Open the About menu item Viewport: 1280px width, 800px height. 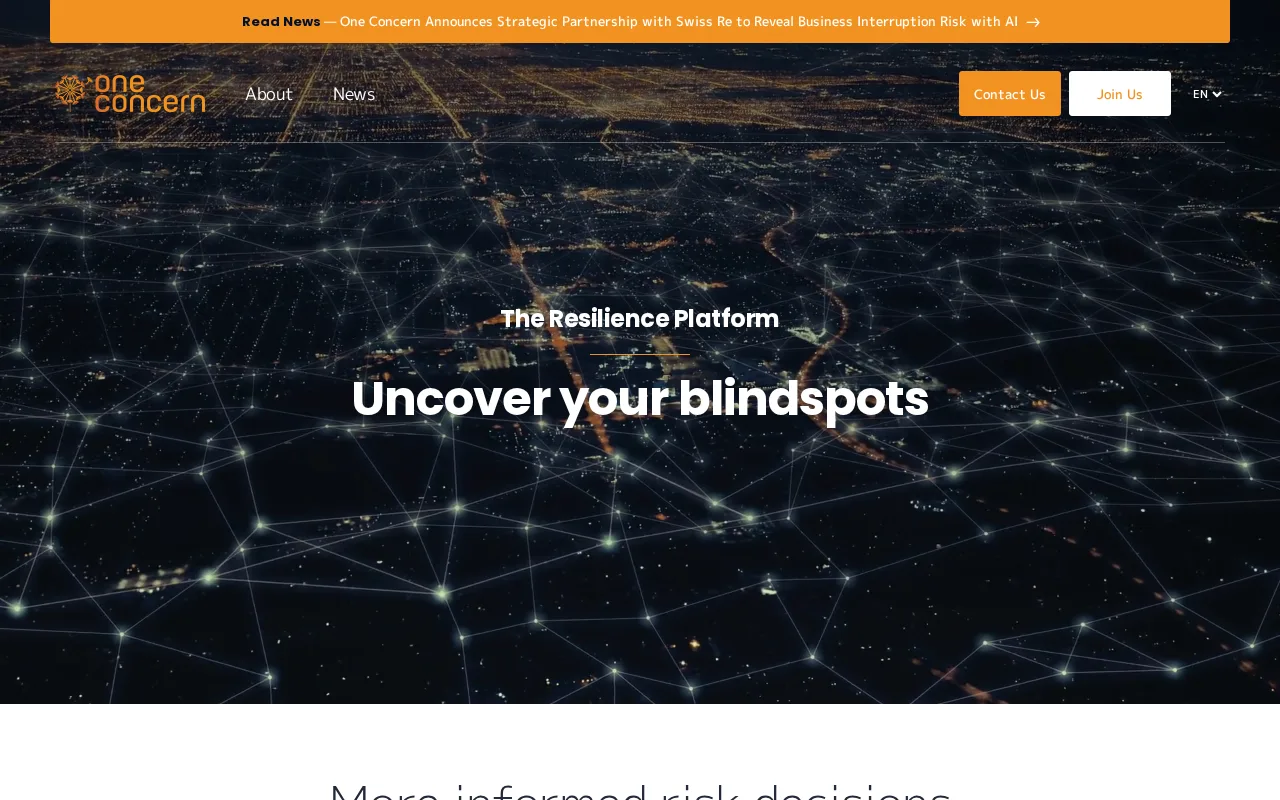click(269, 94)
